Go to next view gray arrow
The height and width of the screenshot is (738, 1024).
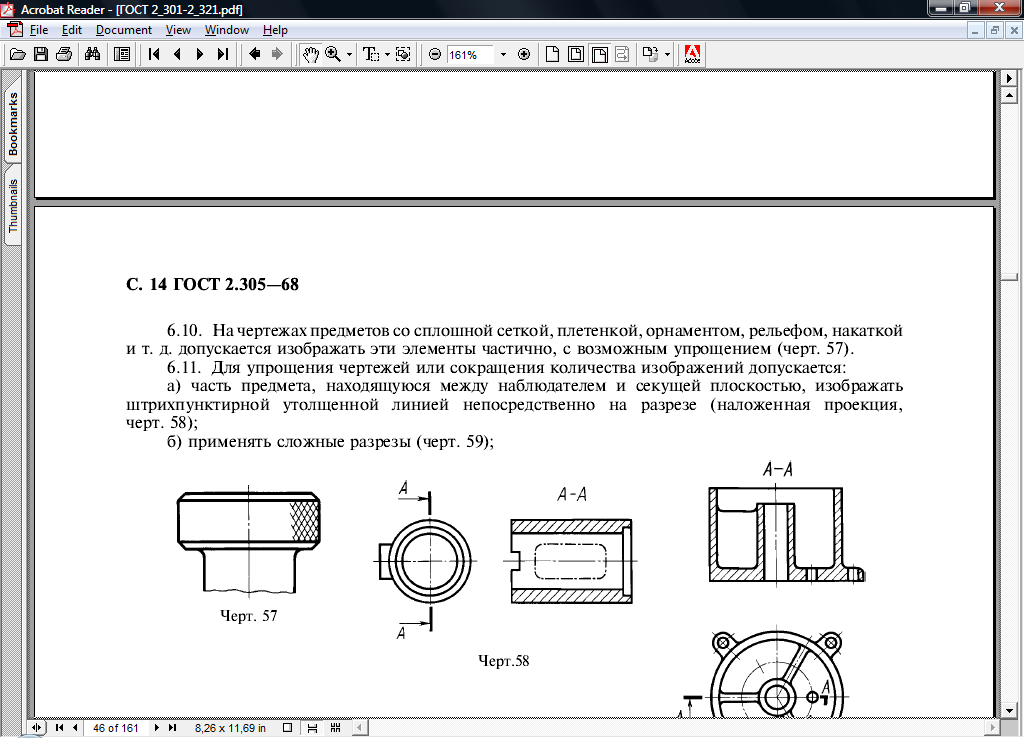[x=277, y=54]
